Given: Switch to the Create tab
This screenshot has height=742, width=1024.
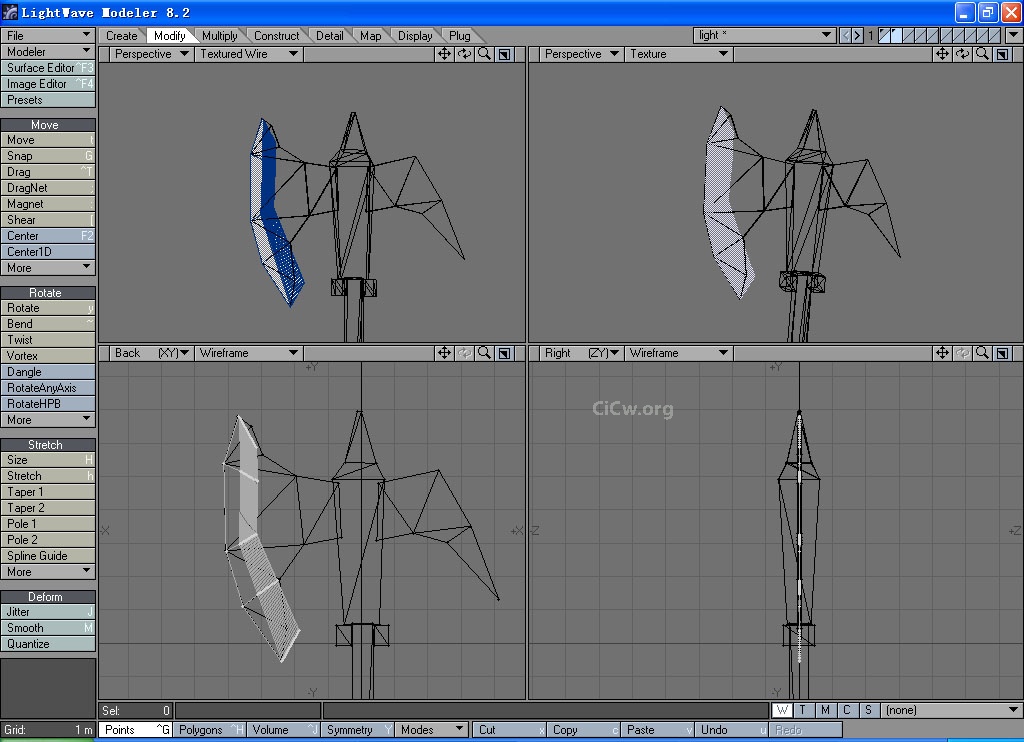Looking at the screenshot, I should click(121, 36).
